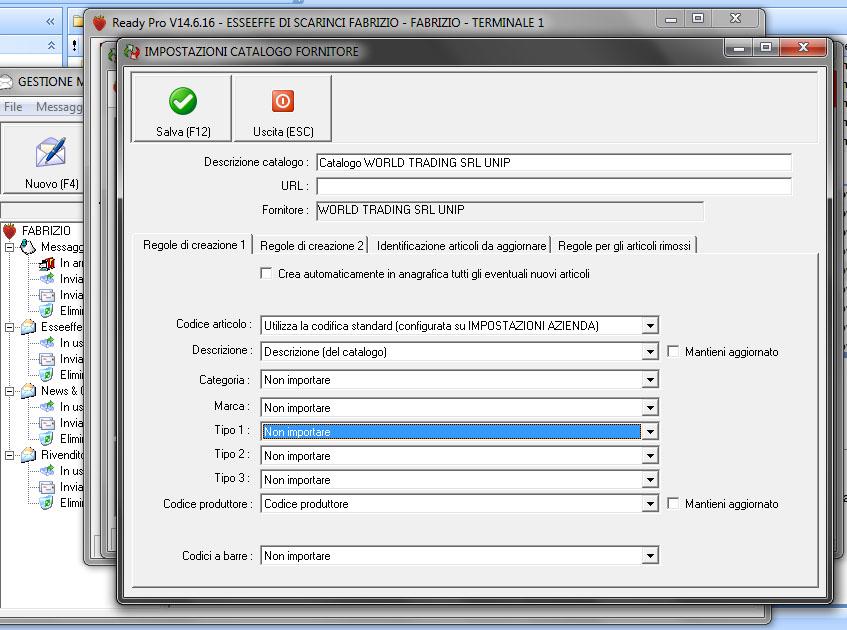The image size is (847, 630).
Task: Open the File menu in Gestione window
Action: click(13, 107)
